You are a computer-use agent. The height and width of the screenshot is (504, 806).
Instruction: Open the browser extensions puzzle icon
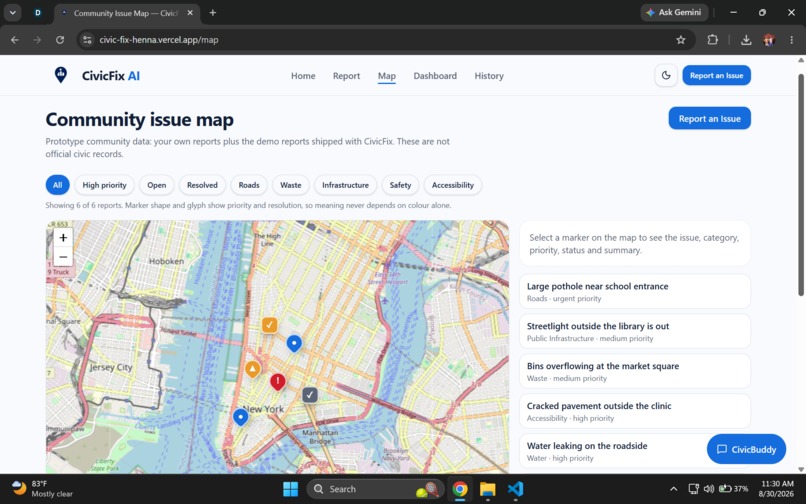click(x=712, y=40)
